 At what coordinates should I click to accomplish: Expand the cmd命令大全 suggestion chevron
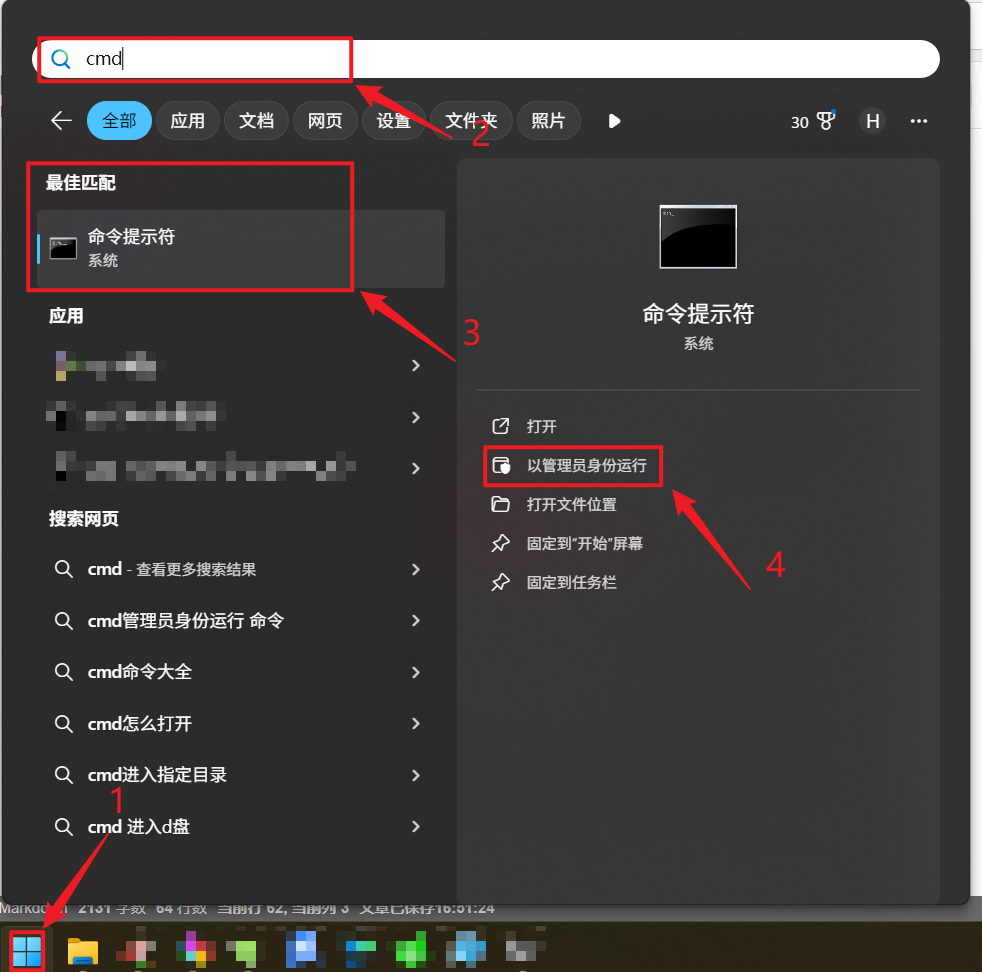click(x=415, y=672)
